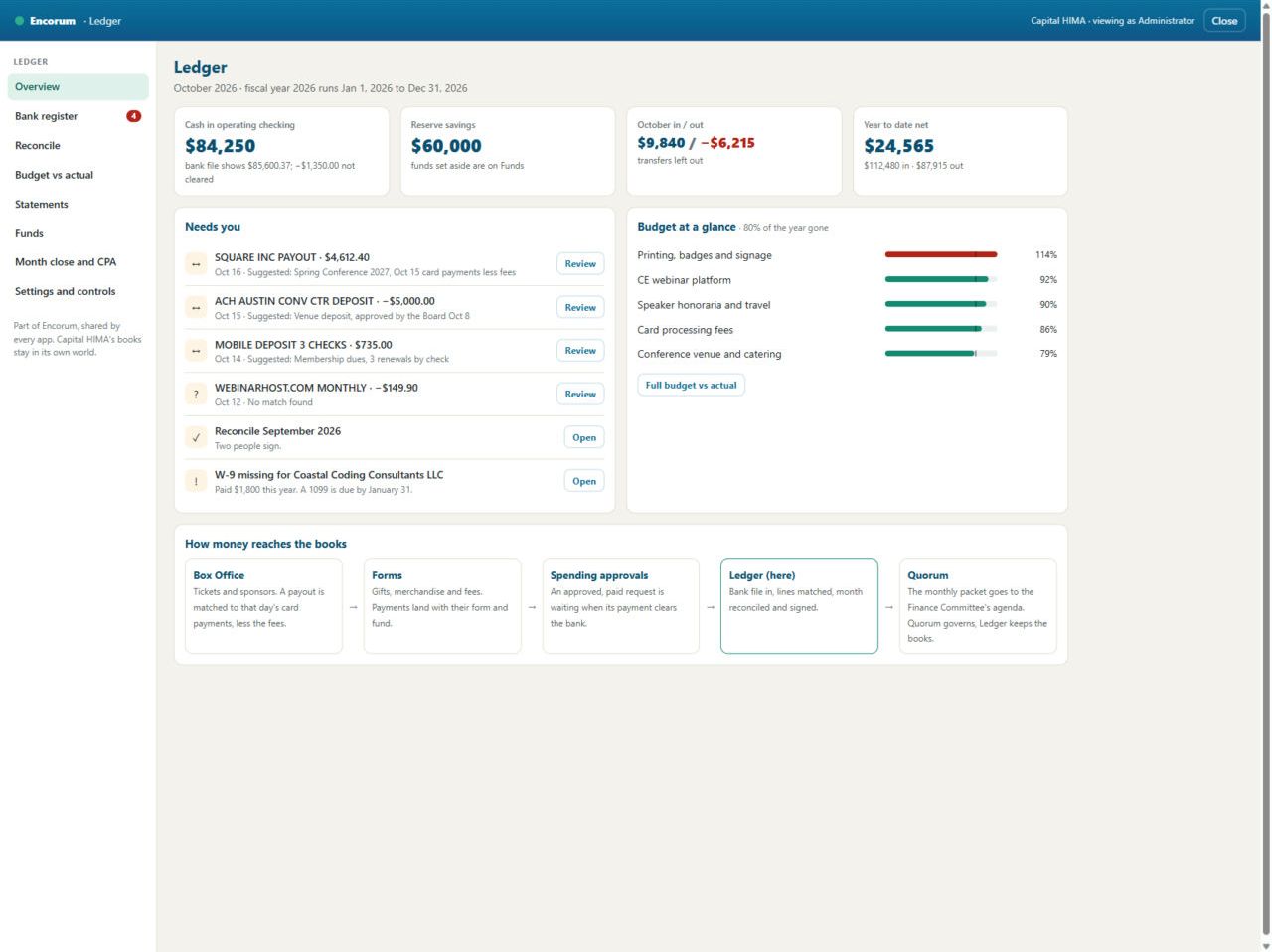Open Settings and controls
This screenshot has width=1272, height=952.
[79, 291]
